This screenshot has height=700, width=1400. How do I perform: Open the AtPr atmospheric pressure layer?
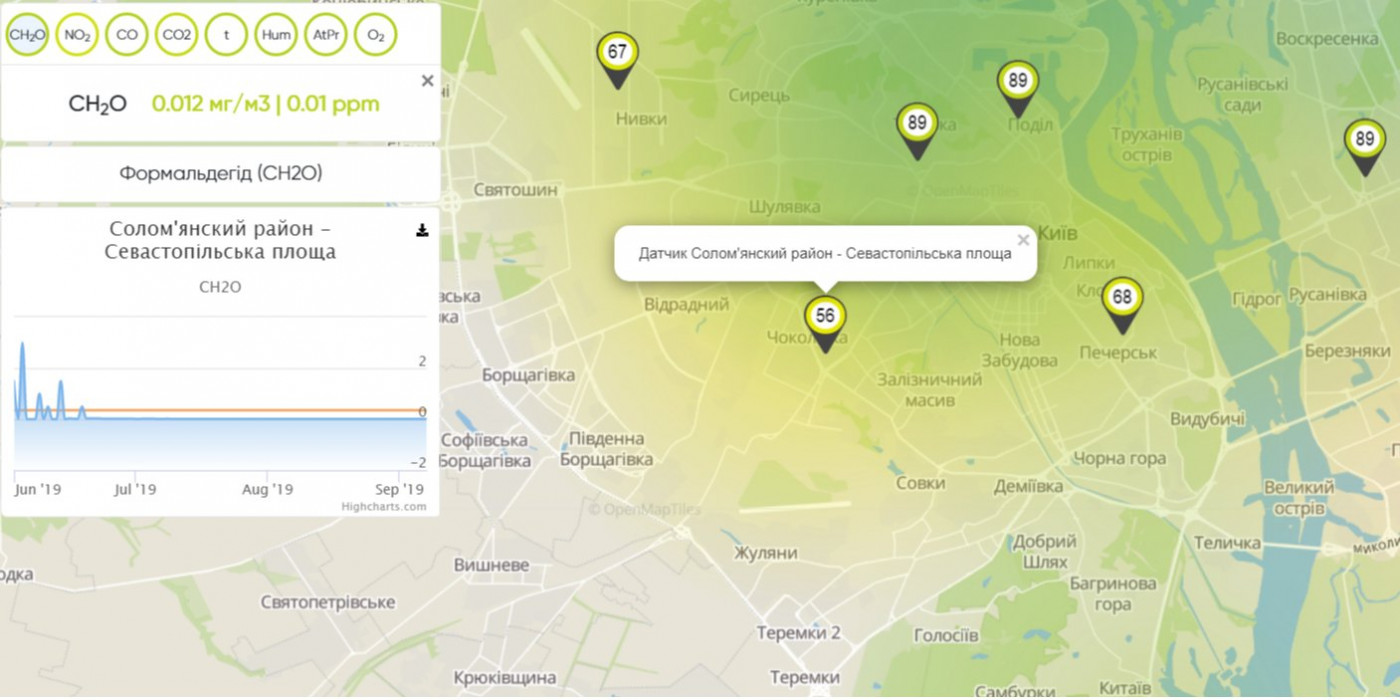tap(326, 35)
